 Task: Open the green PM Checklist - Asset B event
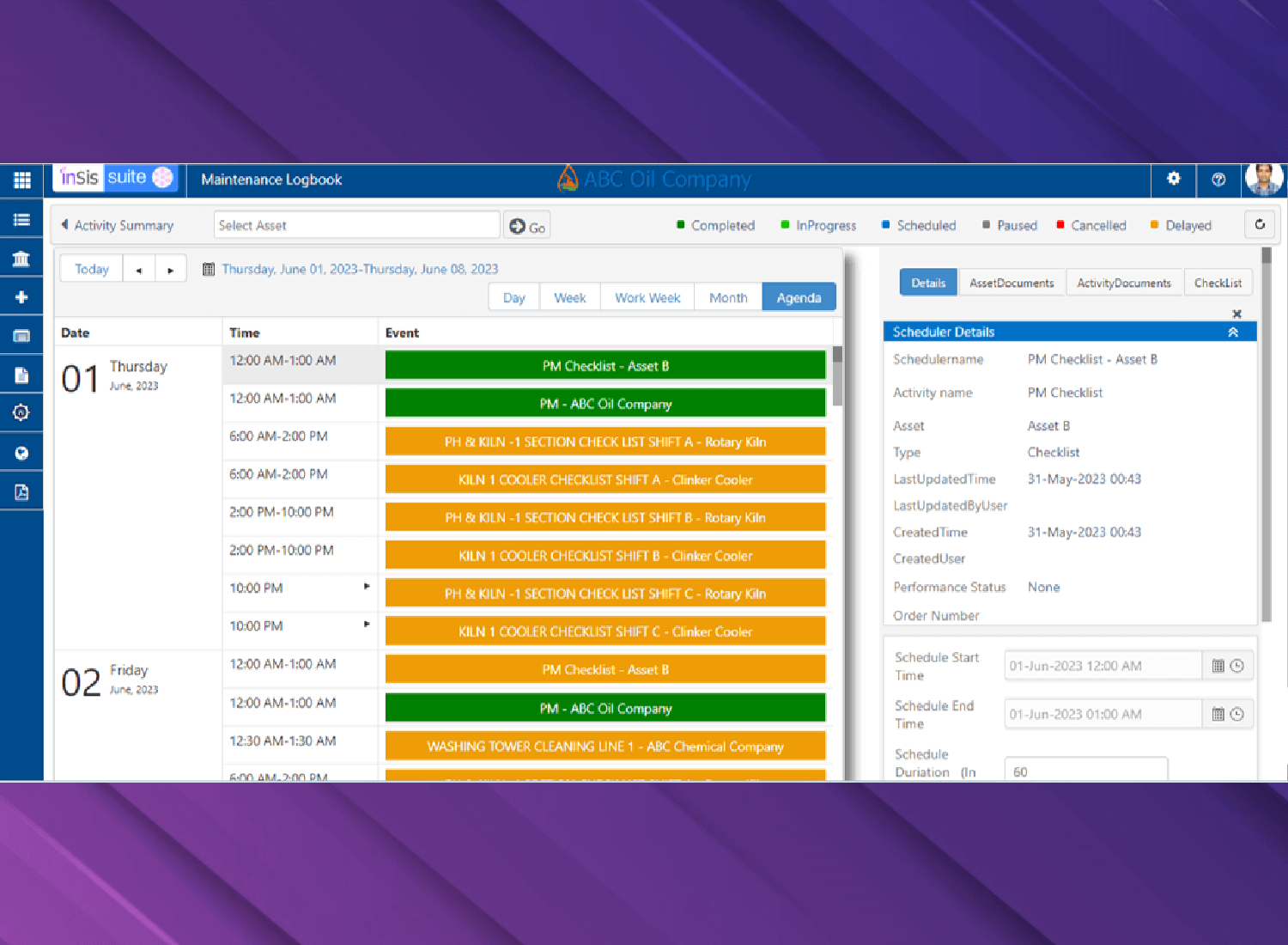(605, 366)
